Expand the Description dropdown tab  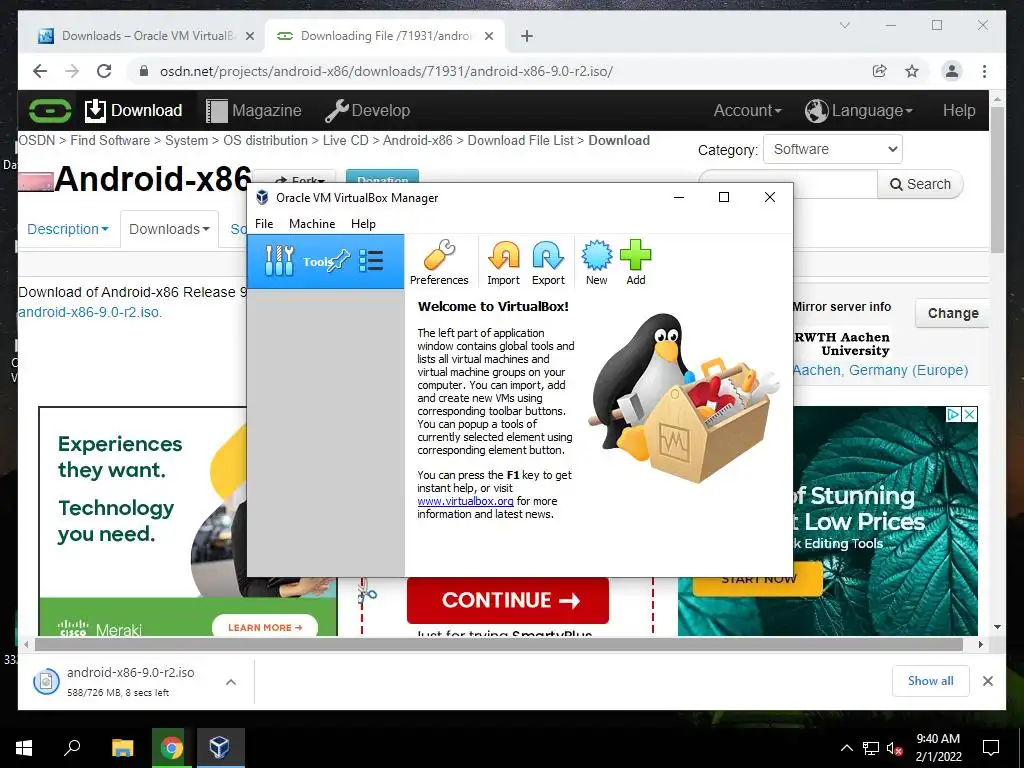pos(67,229)
